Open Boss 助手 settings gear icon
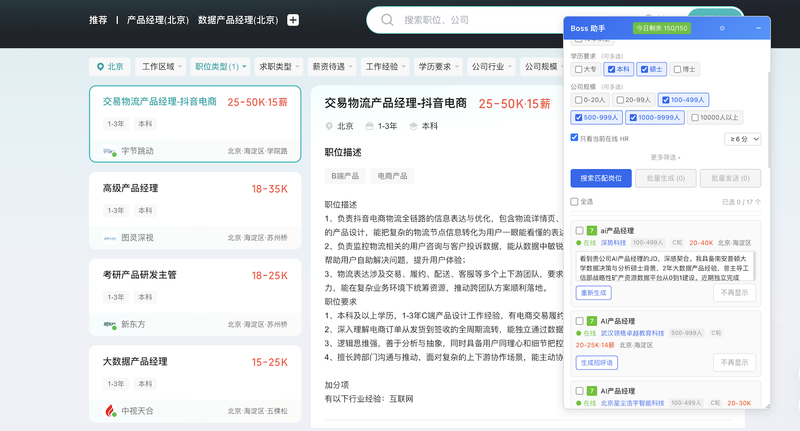This screenshot has height=431, width=800. point(722,28)
